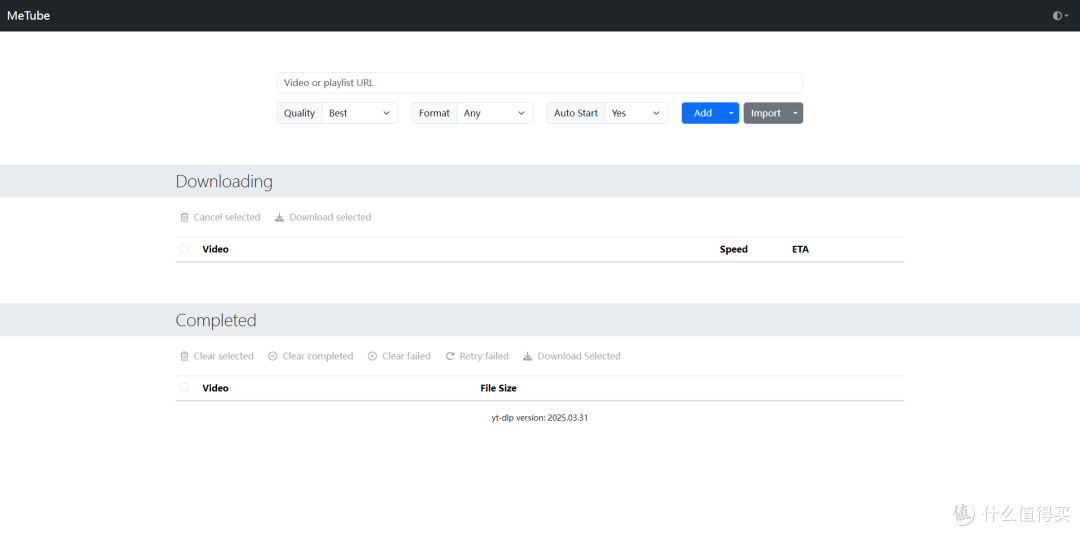
Task: Click the Video header in Completed table
Action: pos(216,388)
